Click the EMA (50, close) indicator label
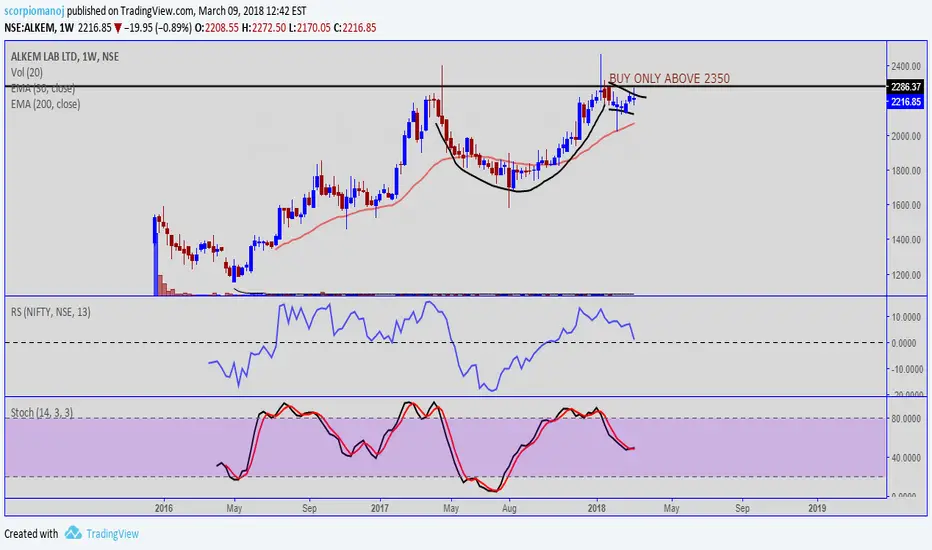 [43, 89]
